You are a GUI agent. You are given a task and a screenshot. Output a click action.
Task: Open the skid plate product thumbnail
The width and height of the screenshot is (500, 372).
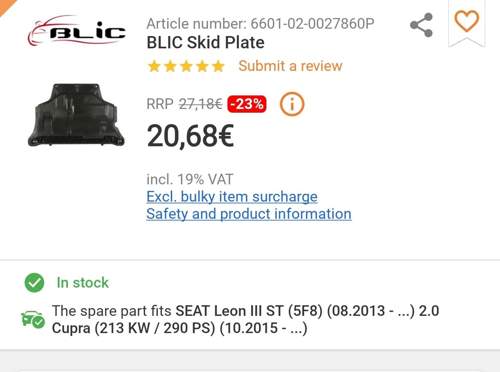76,115
